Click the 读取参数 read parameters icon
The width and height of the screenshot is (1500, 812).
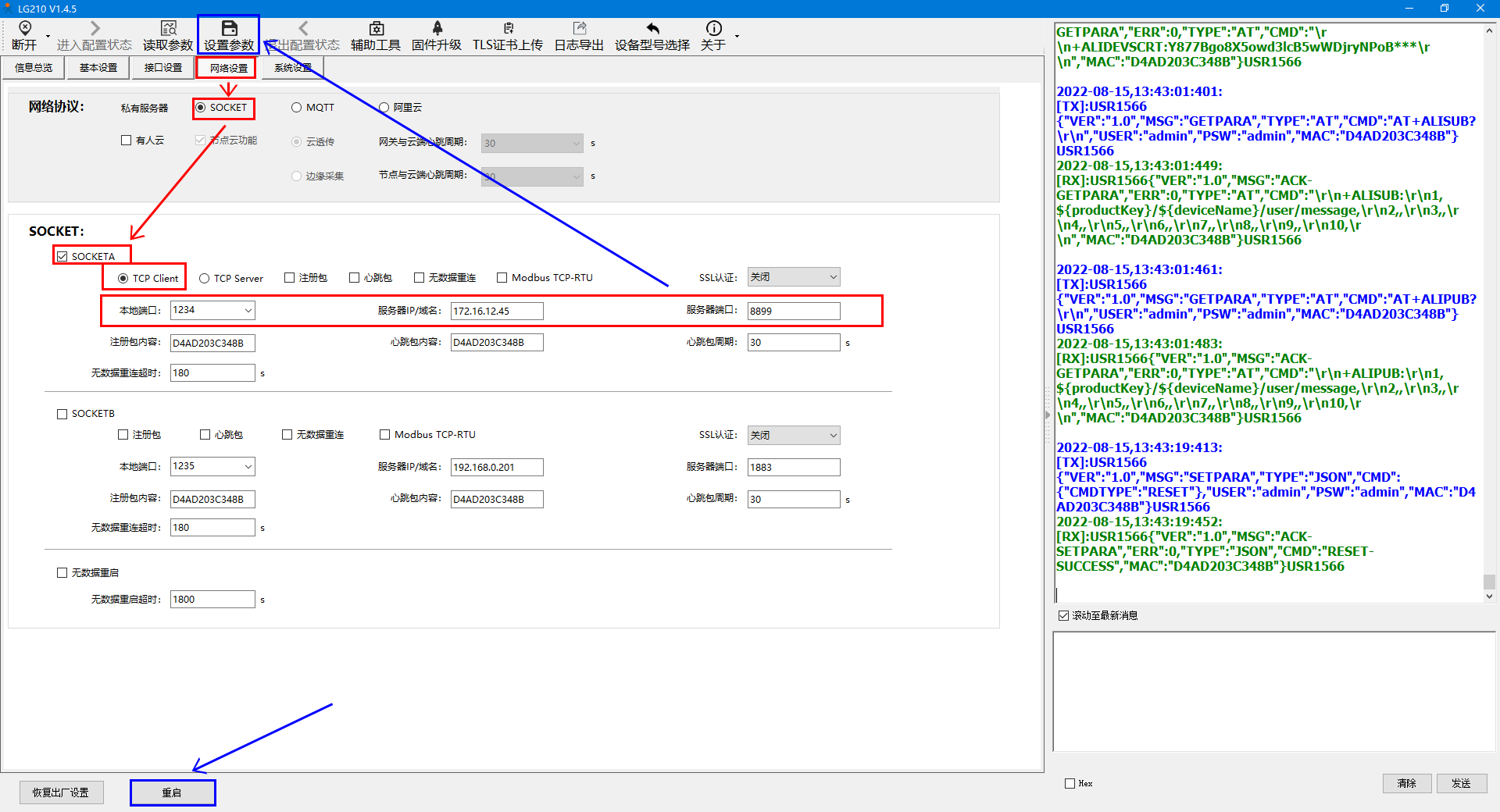pos(168,29)
